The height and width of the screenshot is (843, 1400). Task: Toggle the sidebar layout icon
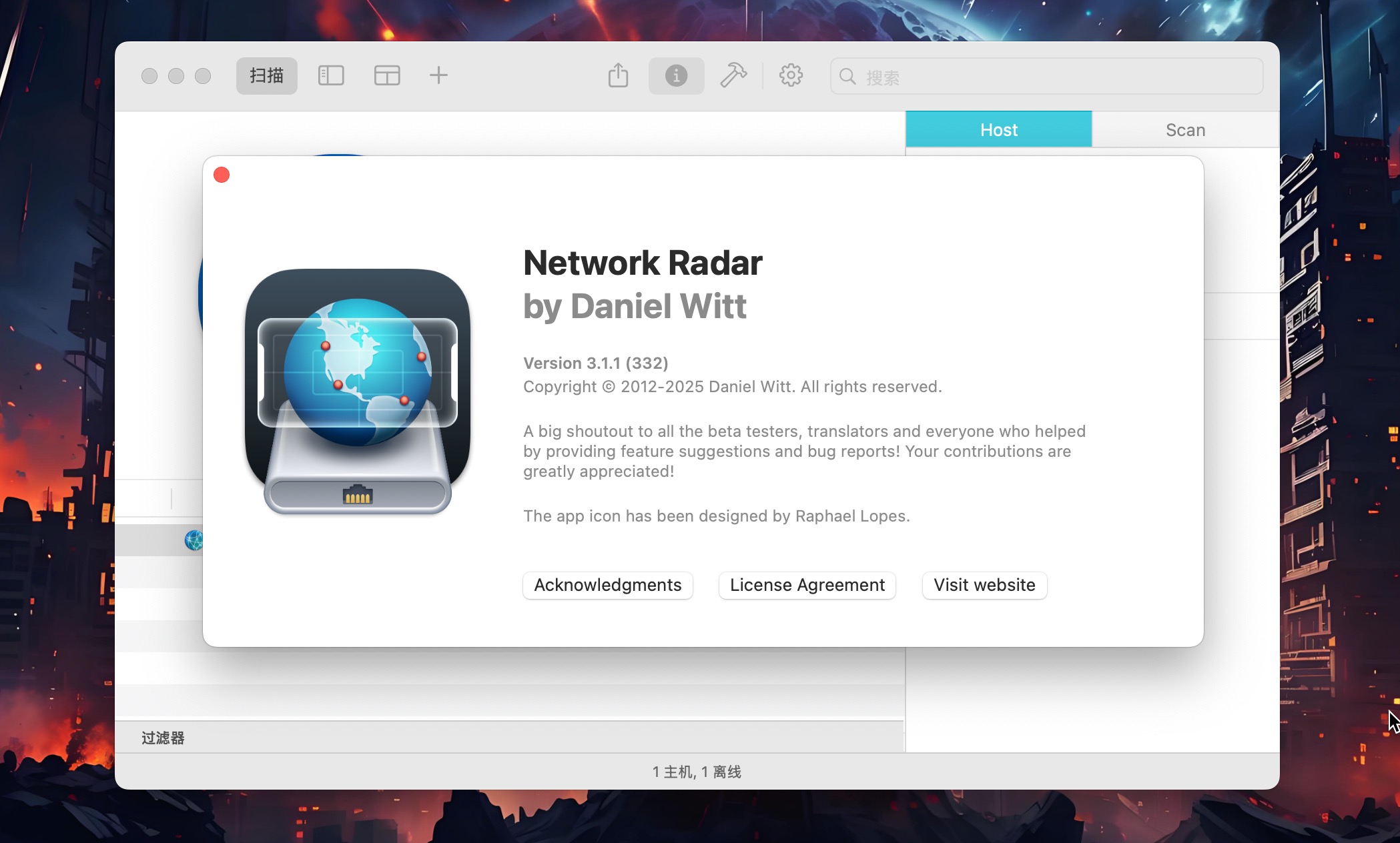[x=331, y=75]
